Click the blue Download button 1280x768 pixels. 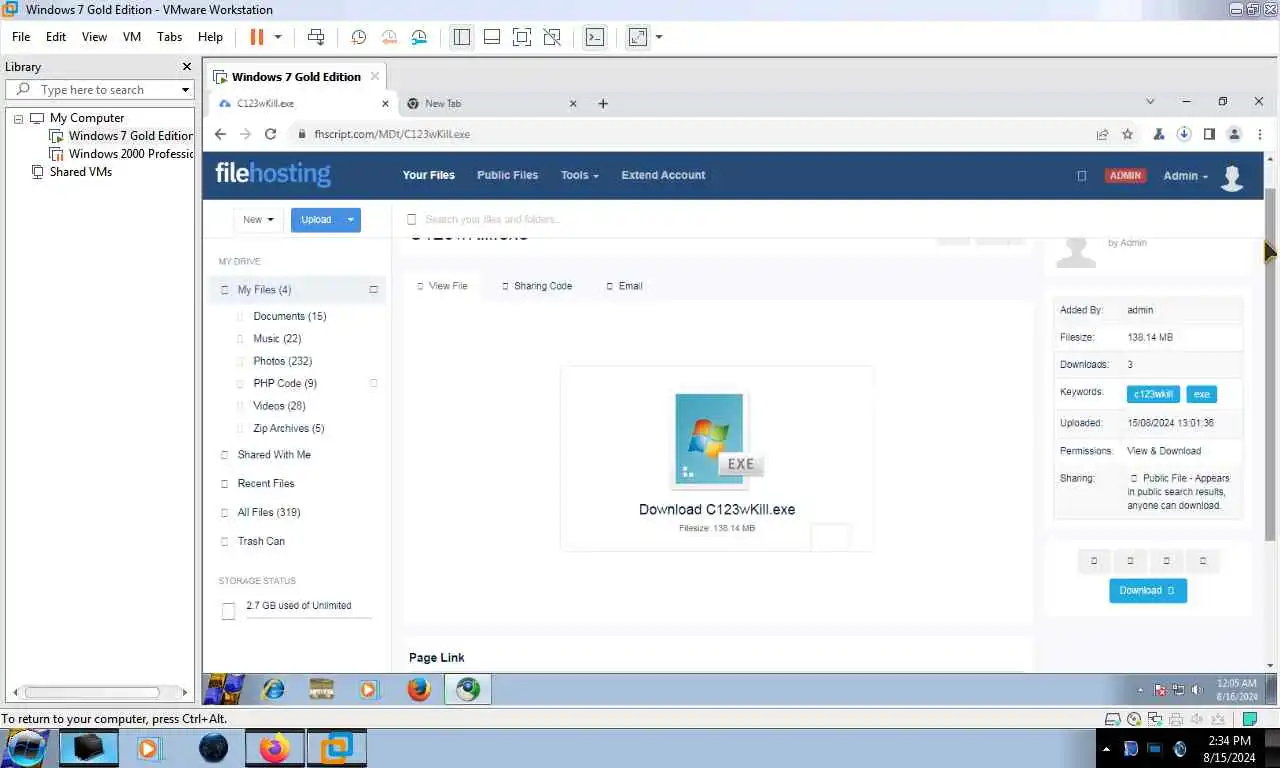(1148, 590)
